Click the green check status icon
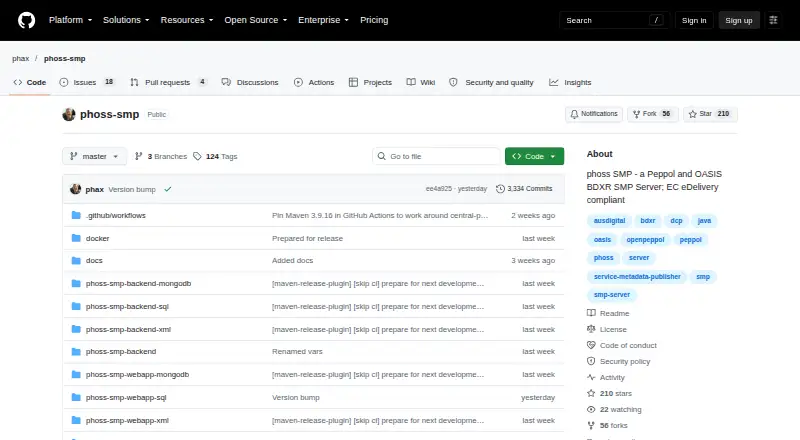 (x=168, y=189)
